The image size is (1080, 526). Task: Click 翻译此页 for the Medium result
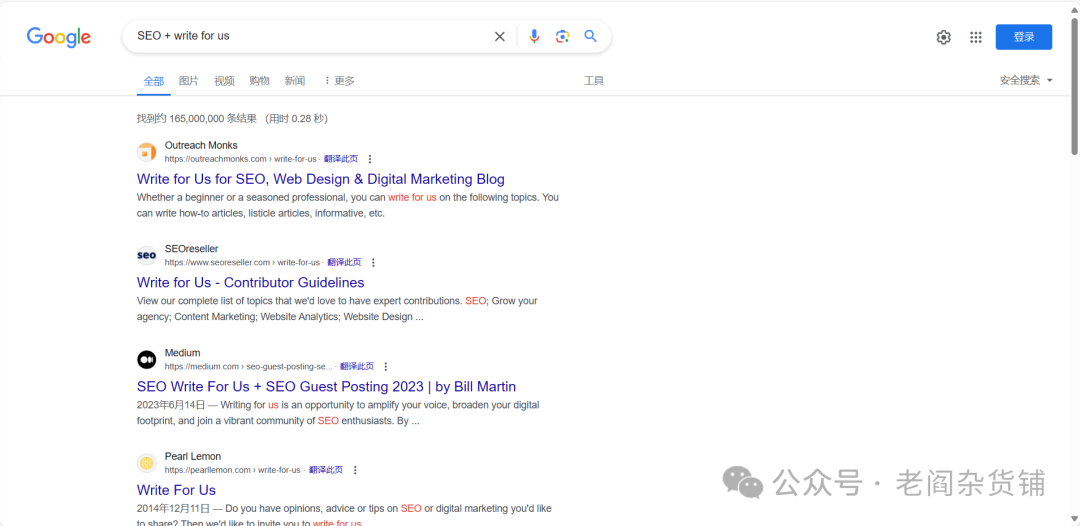pyautogui.click(x=357, y=366)
